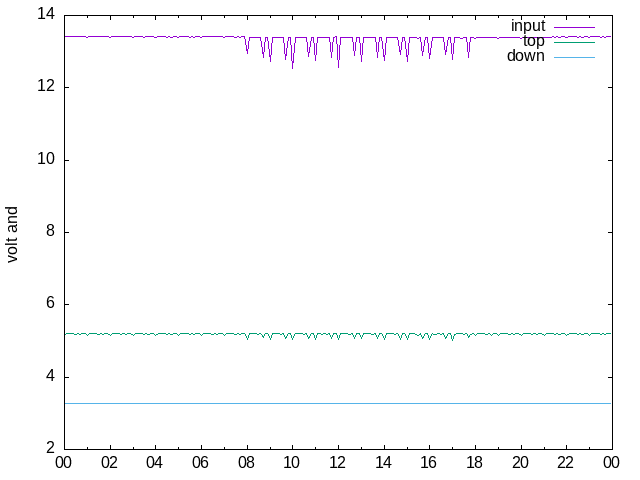
Task: Select the y-axis tick label 2
Action: [x=49, y=449]
